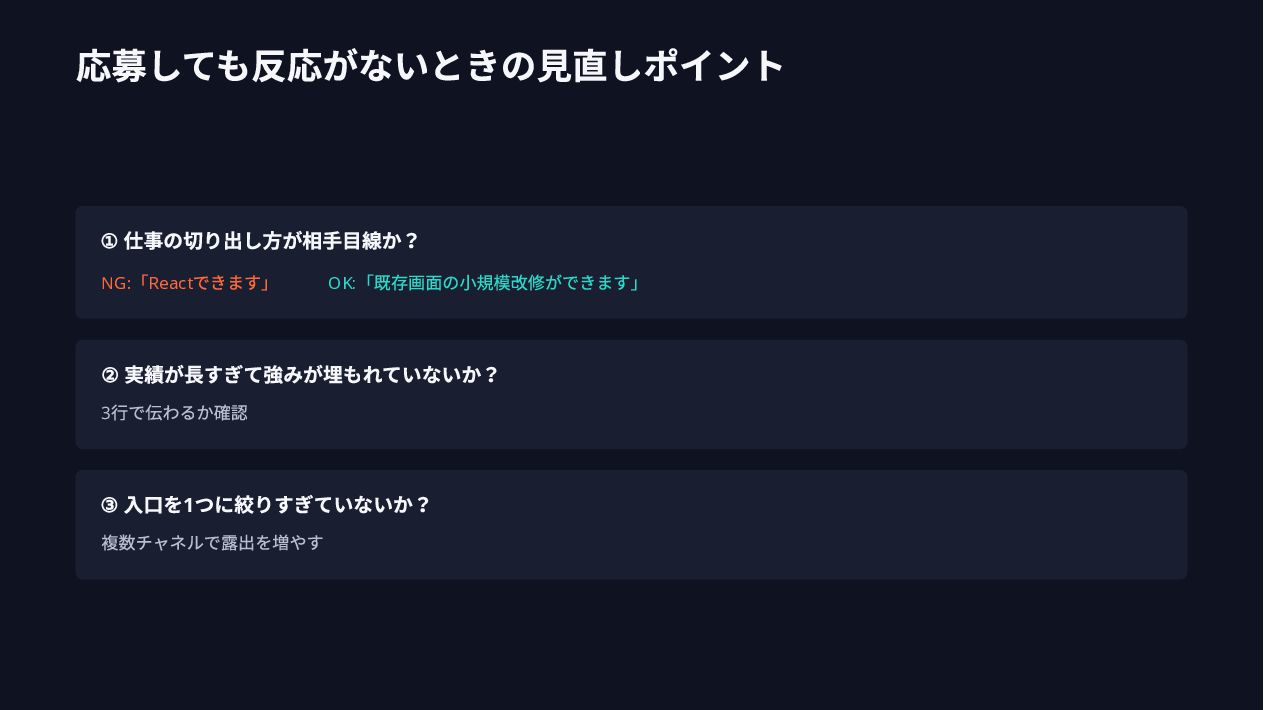Screen dimensions: 1264x710
Task: Click the circled number ③ marker
Action: coord(110,505)
